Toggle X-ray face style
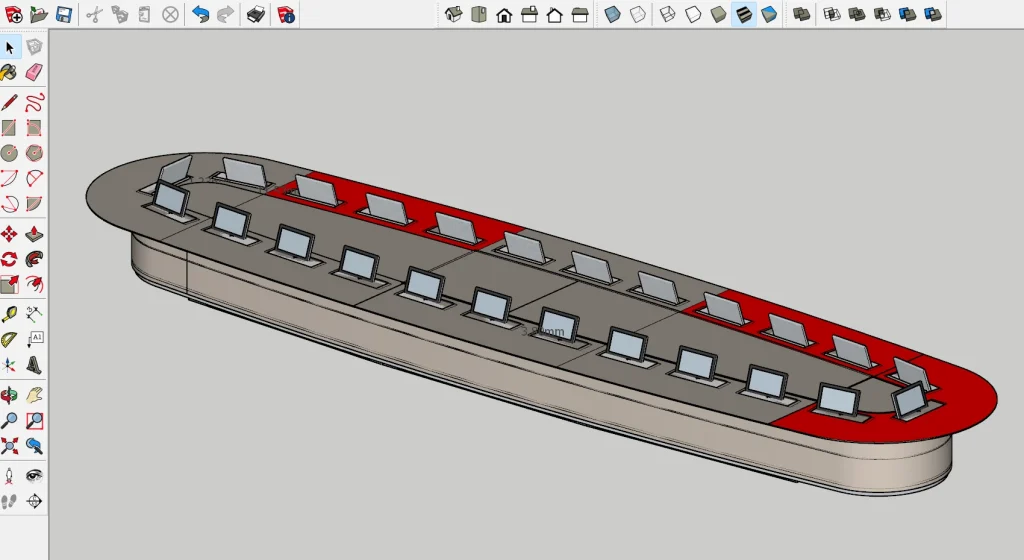 613,14
